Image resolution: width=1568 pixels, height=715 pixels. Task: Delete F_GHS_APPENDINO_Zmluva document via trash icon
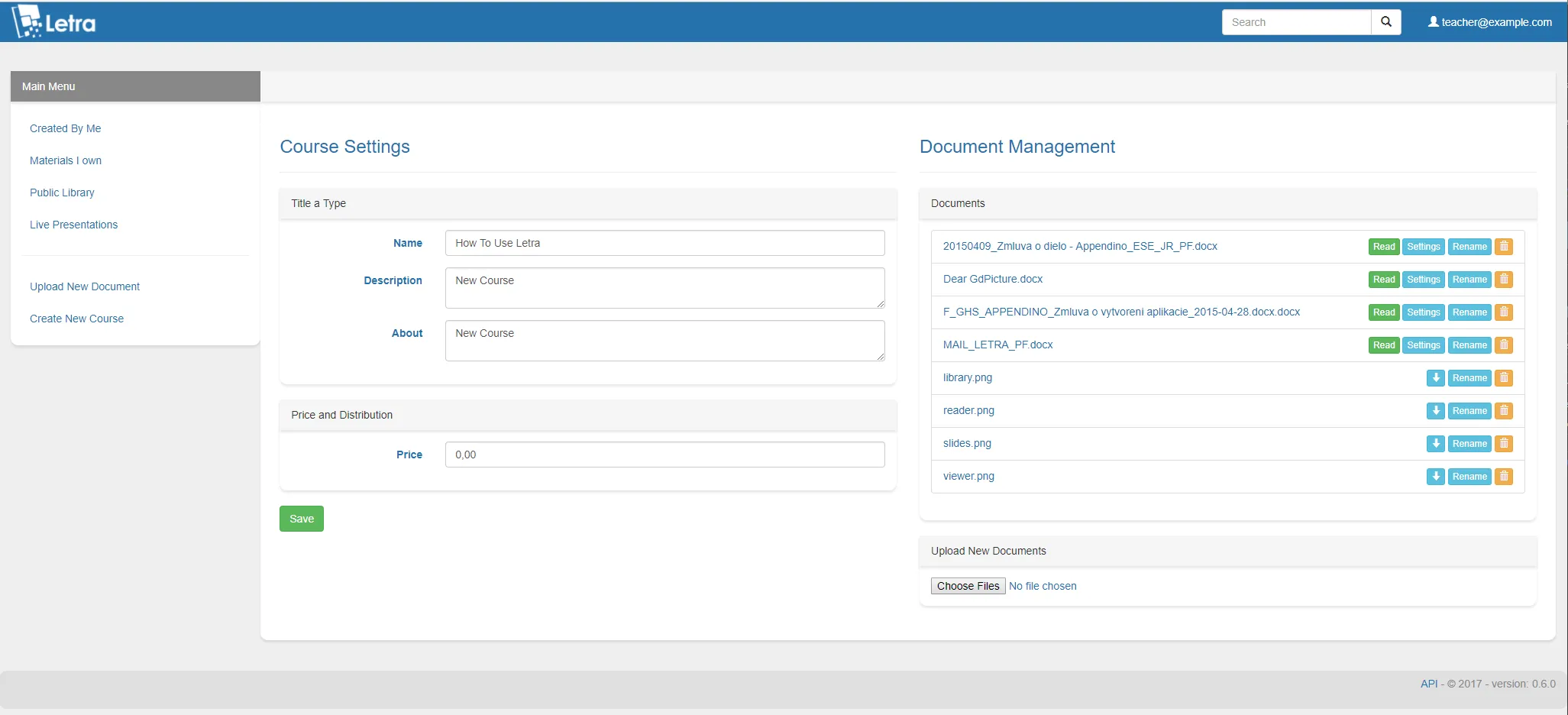1504,312
